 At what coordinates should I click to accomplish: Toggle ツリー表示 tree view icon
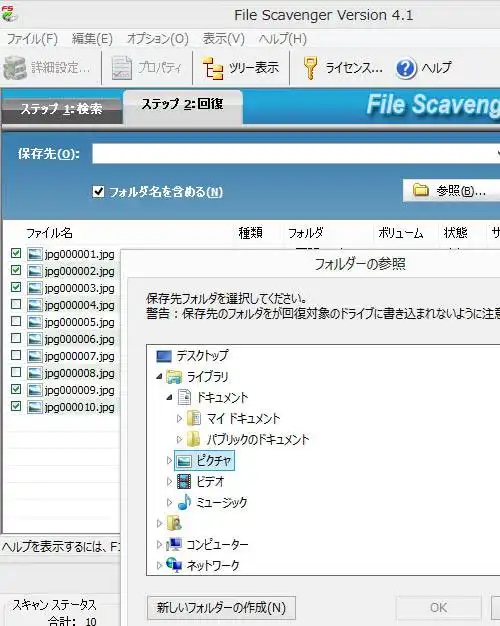click(213, 67)
